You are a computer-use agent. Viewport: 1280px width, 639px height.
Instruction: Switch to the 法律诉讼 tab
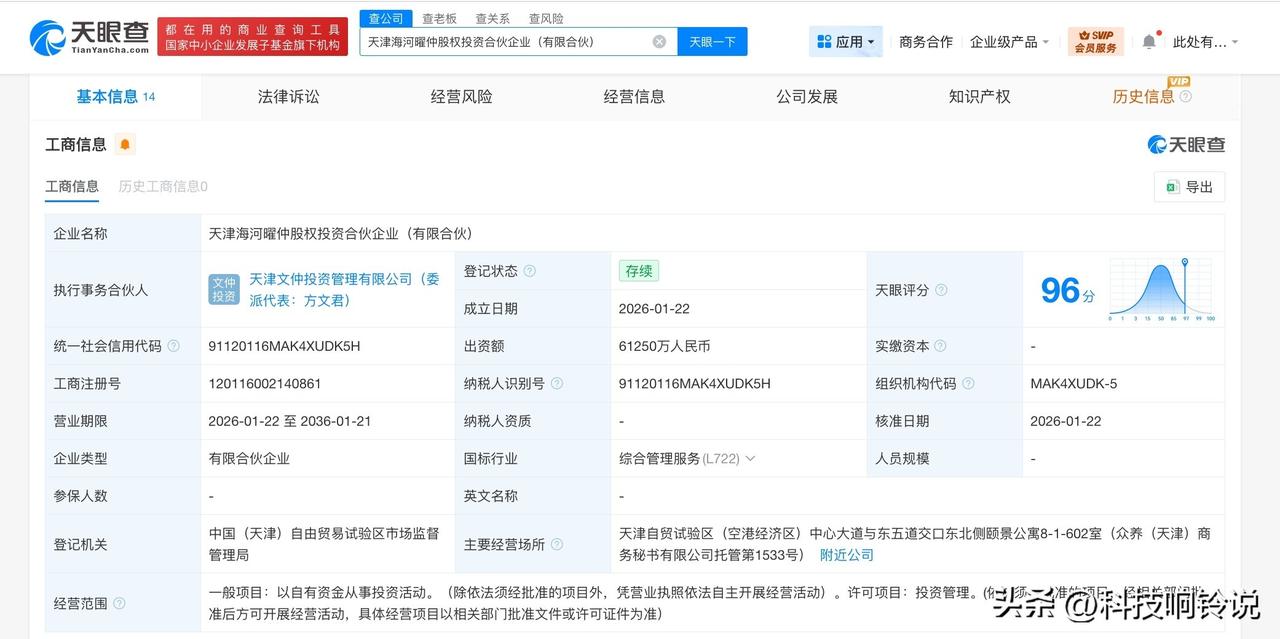(x=286, y=96)
